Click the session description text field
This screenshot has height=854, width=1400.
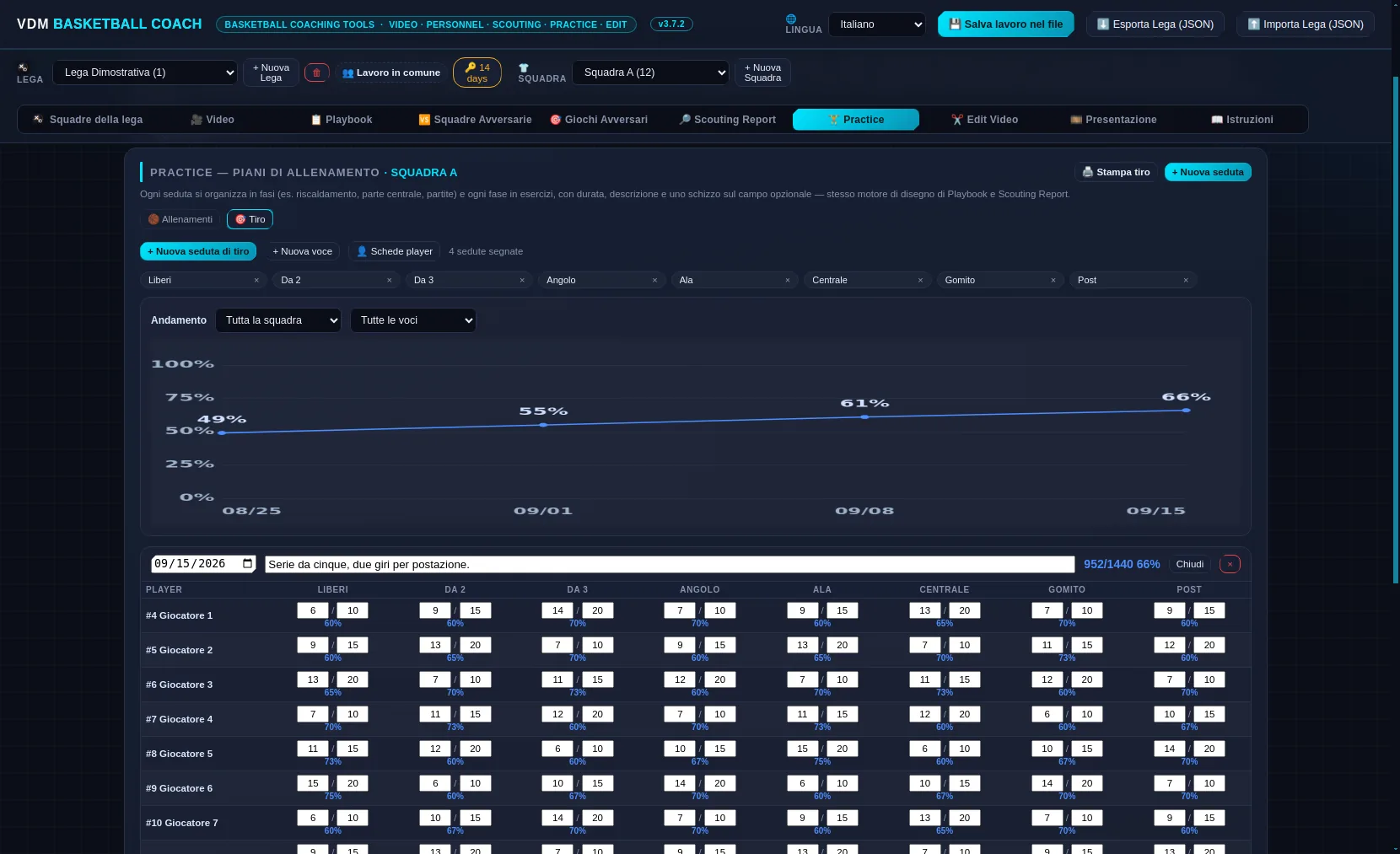point(670,564)
